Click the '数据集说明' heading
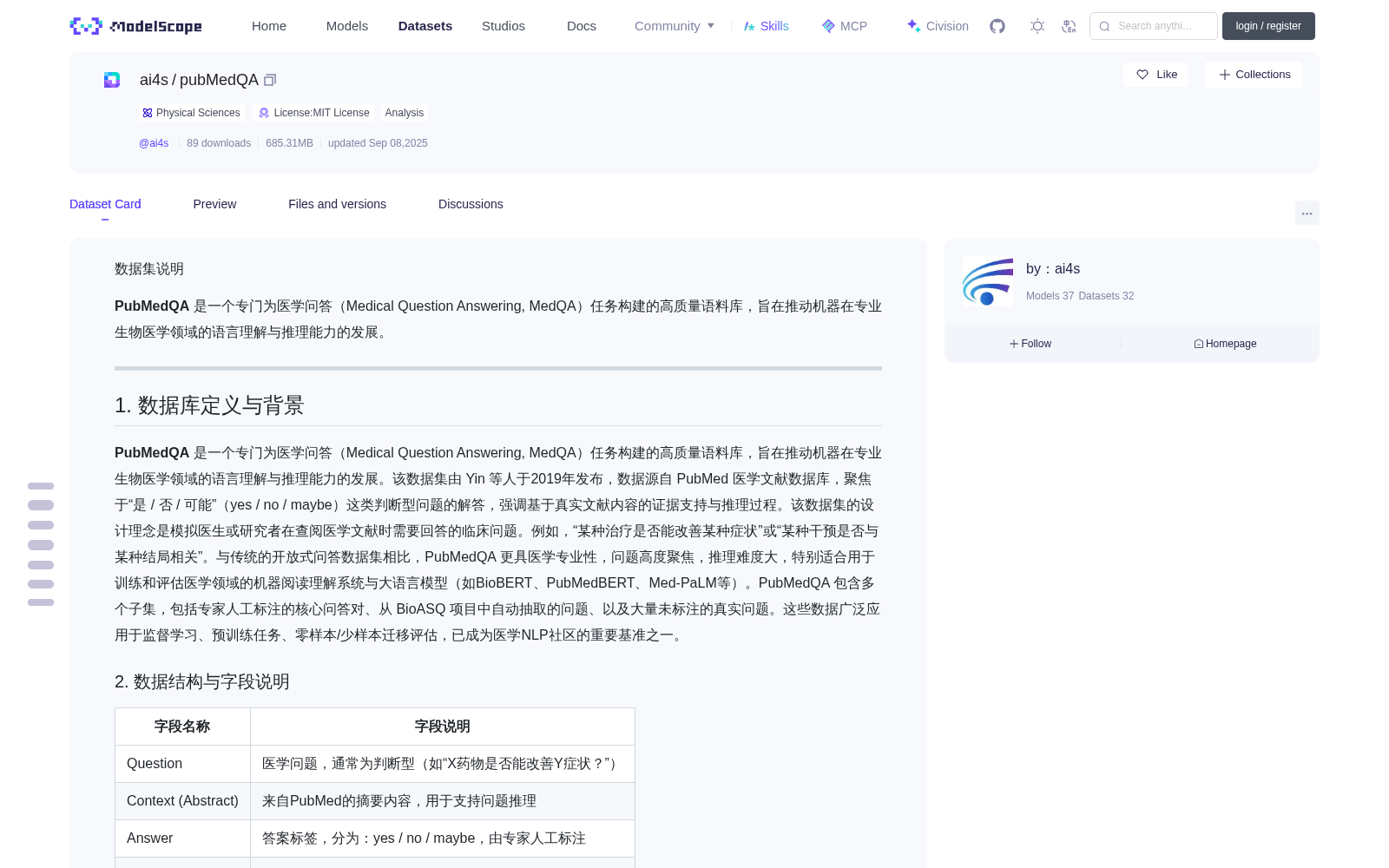Image resolution: width=1389 pixels, height=868 pixels. pos(149,269)
